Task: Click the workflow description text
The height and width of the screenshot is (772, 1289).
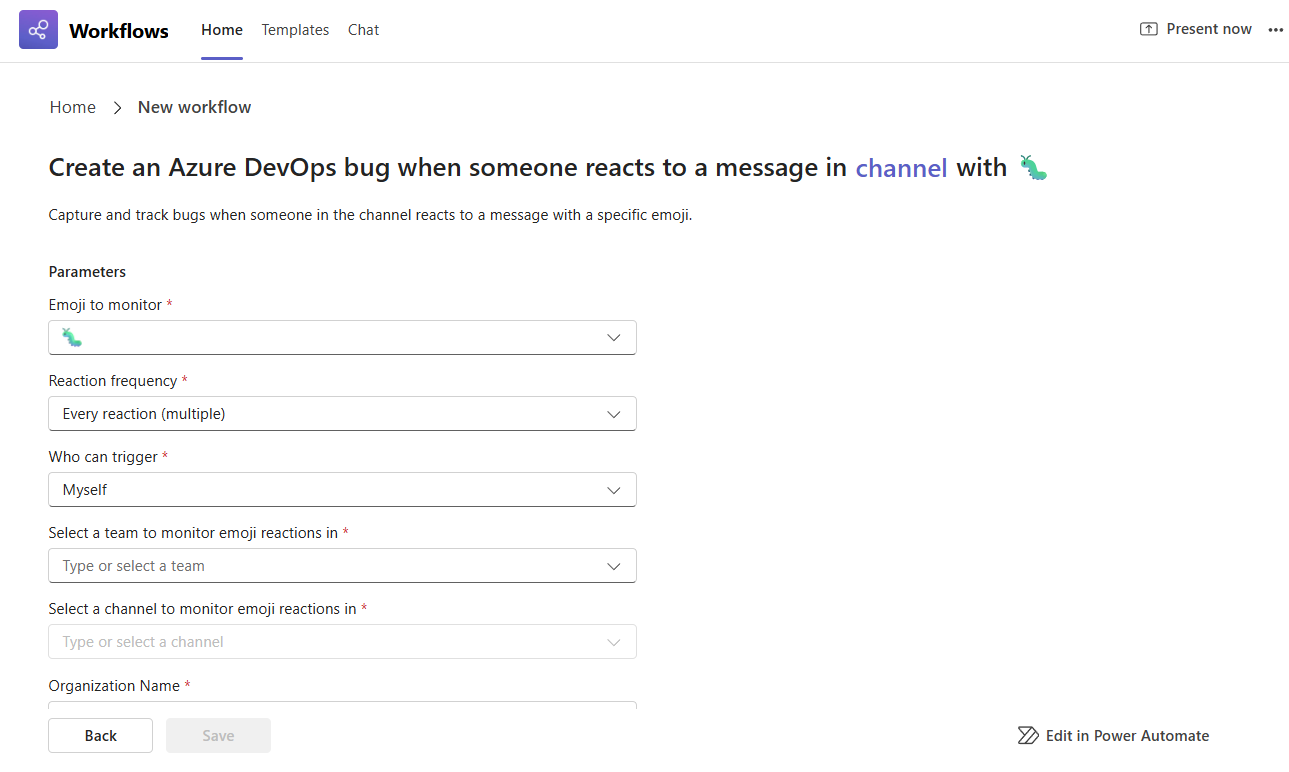Action: pyautogui.click(x=370, y=215)
